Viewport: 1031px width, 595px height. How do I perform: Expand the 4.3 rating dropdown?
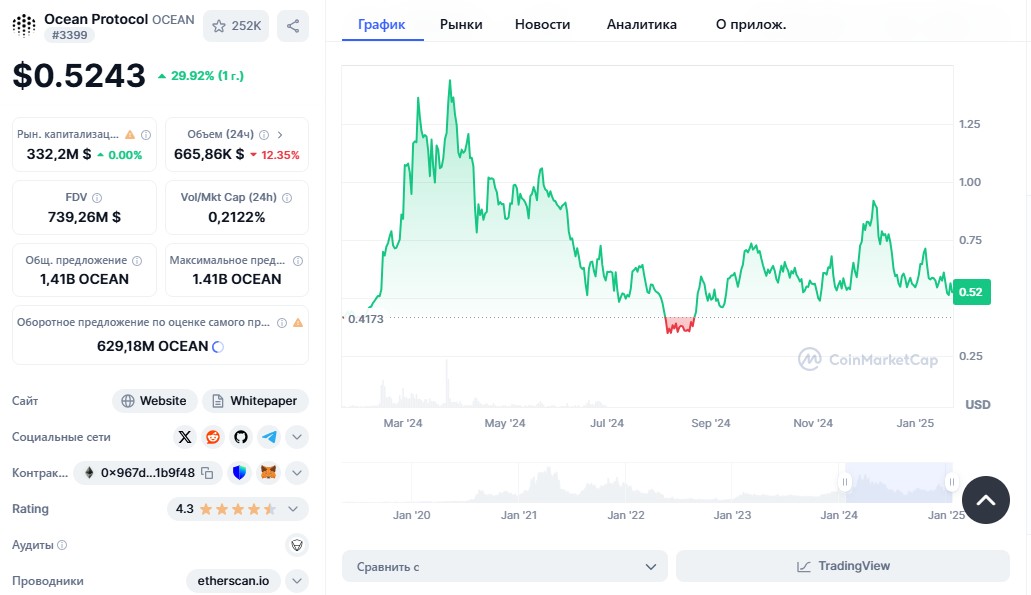click(x=293, y=509)
